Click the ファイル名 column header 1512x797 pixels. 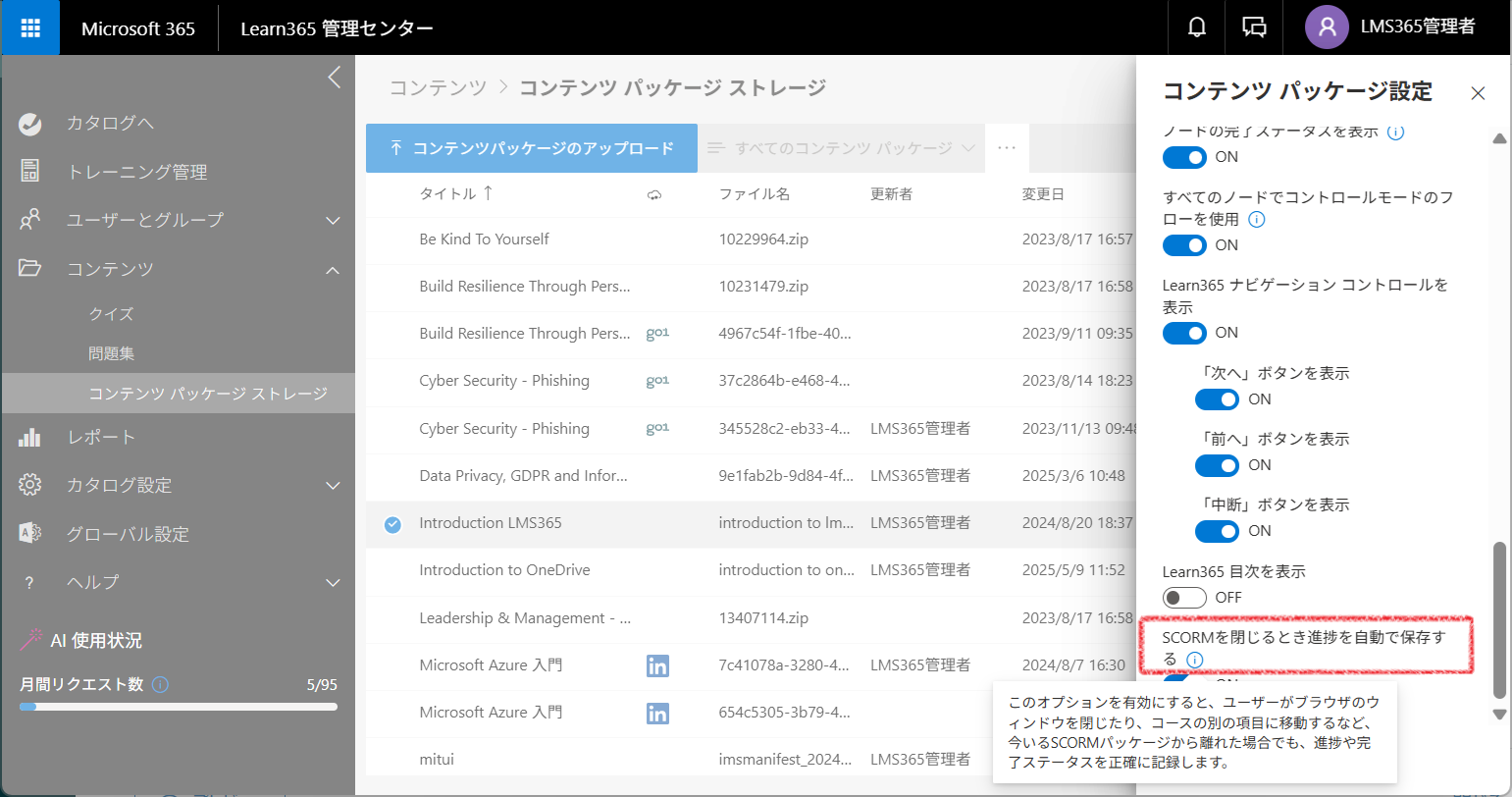click(755, 194)
